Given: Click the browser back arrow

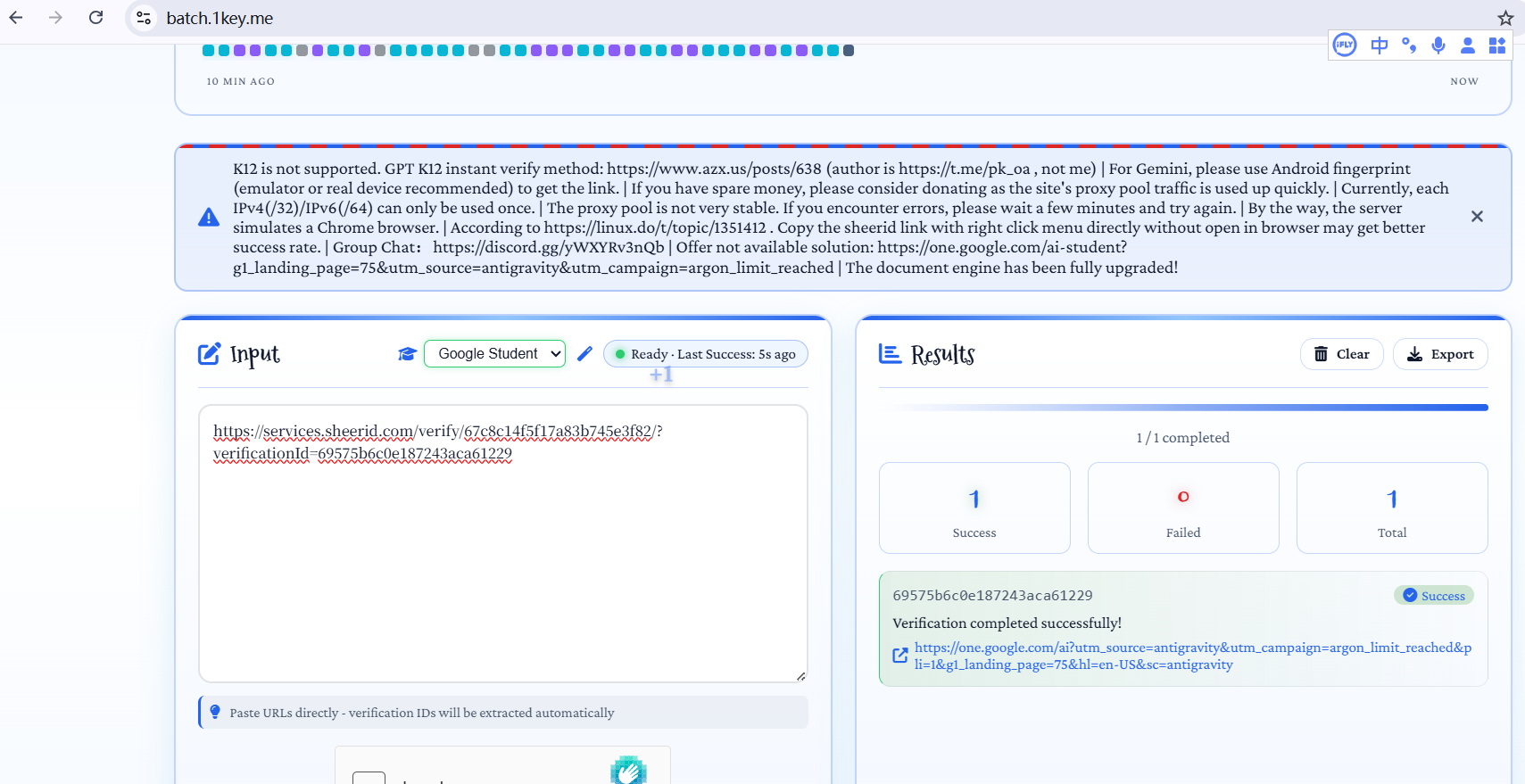Looking at the screenshot, I should tap(16, 18).
